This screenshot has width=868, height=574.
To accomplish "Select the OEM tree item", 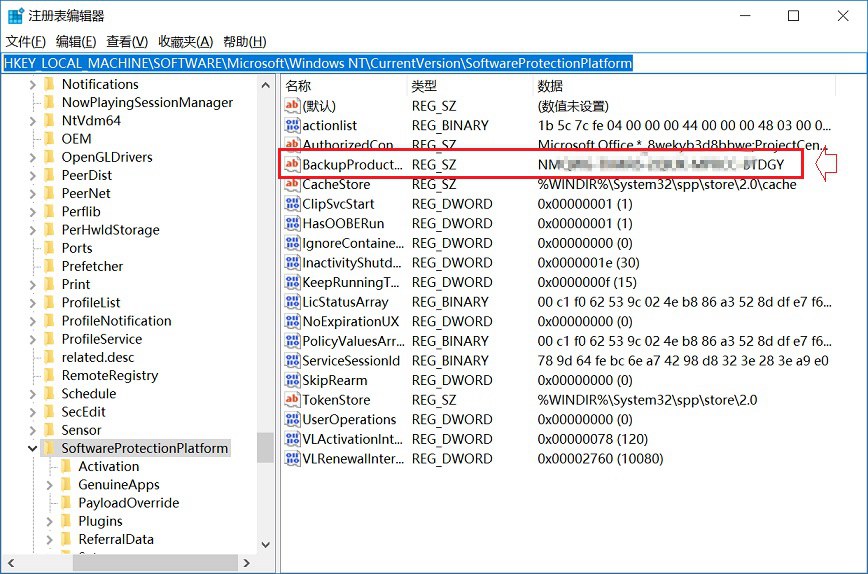I will click(76, 139).
